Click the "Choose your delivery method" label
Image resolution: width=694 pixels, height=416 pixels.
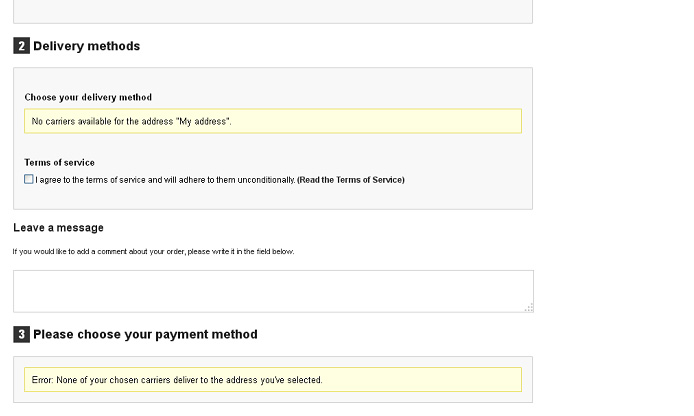point(88,97)
